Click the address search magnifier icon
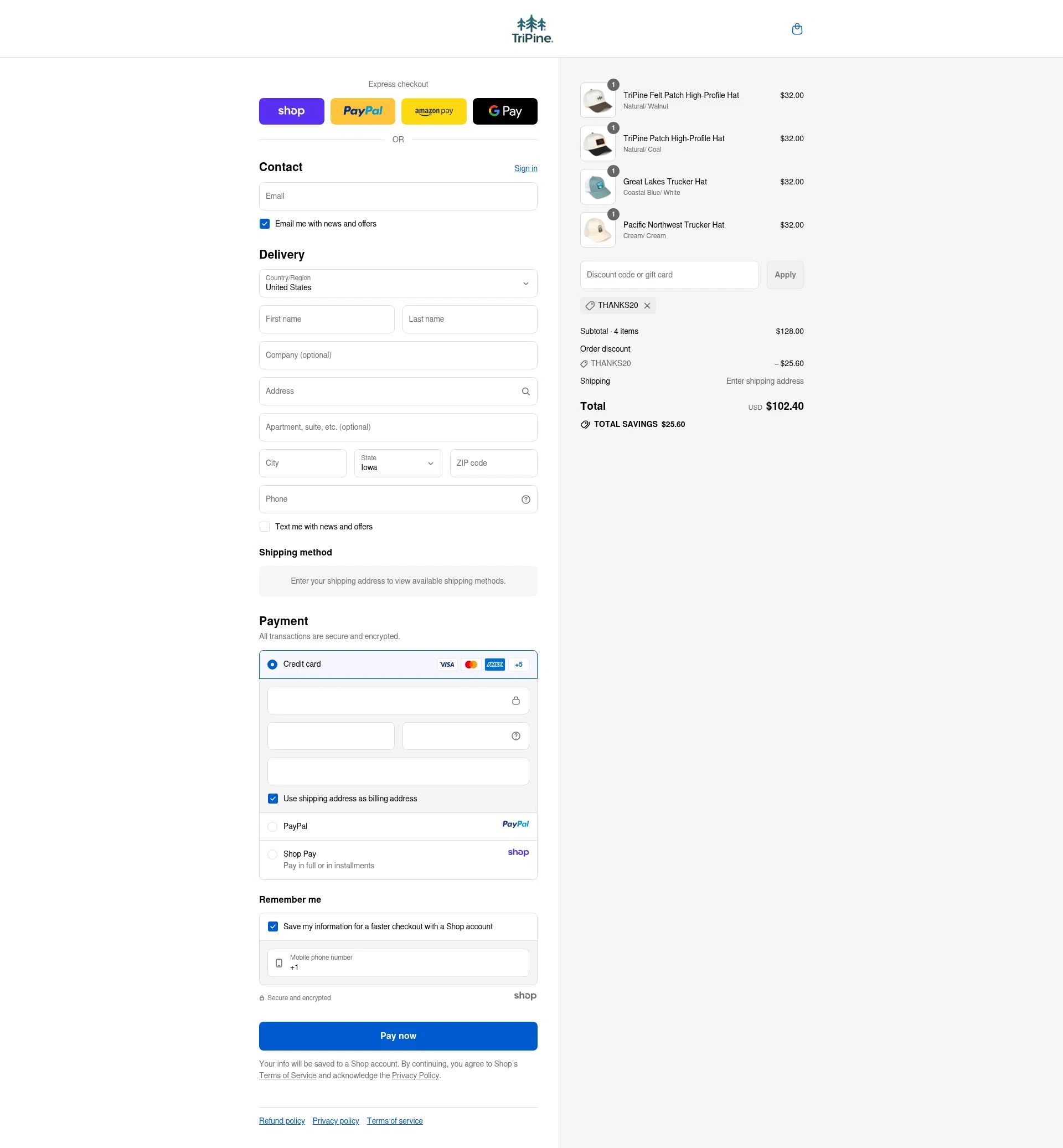1063x1148 pixels. (x=525, y=391)
